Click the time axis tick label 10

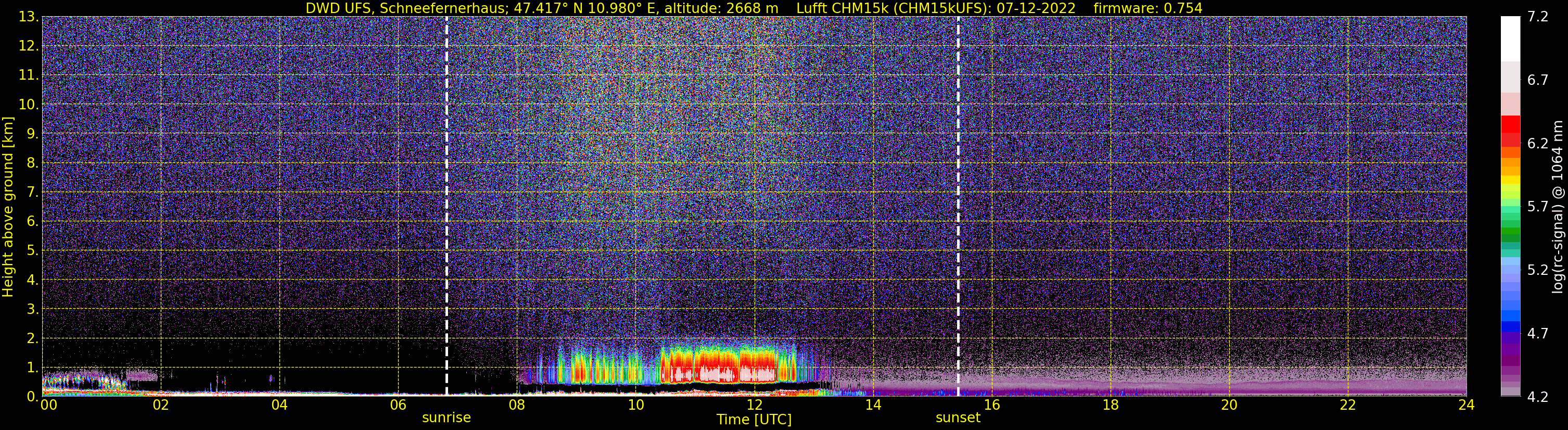coord(635,405)
